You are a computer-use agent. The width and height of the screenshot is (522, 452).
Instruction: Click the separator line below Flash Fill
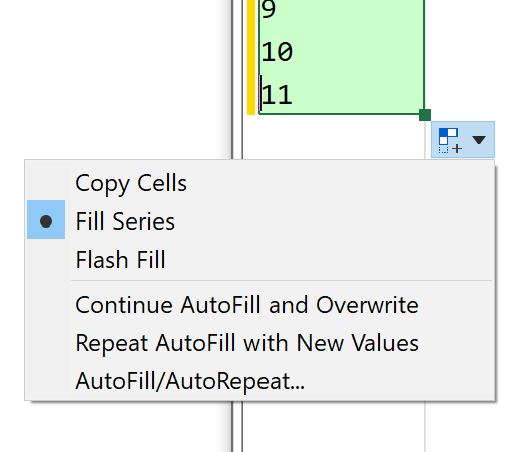point(281,281)
